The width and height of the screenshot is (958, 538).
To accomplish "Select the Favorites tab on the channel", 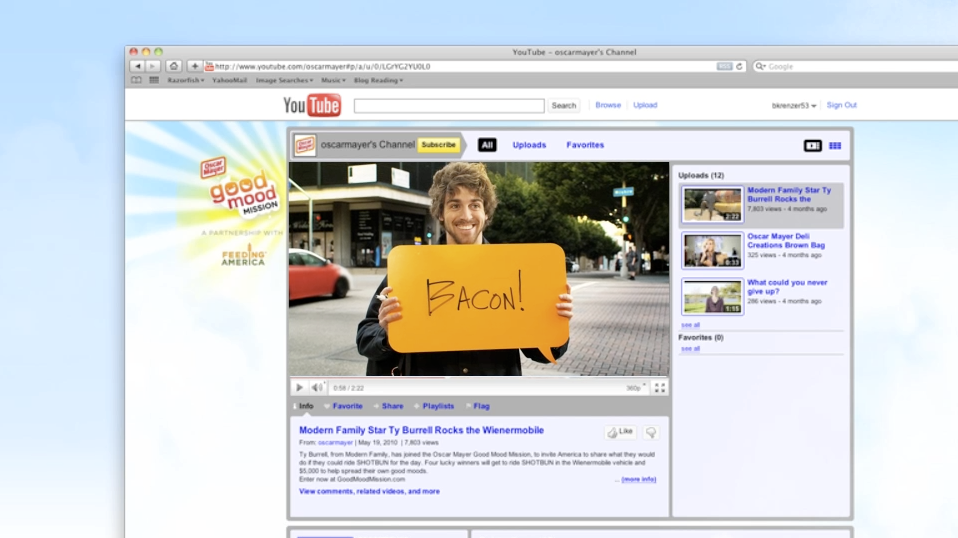I will [585, 145].
